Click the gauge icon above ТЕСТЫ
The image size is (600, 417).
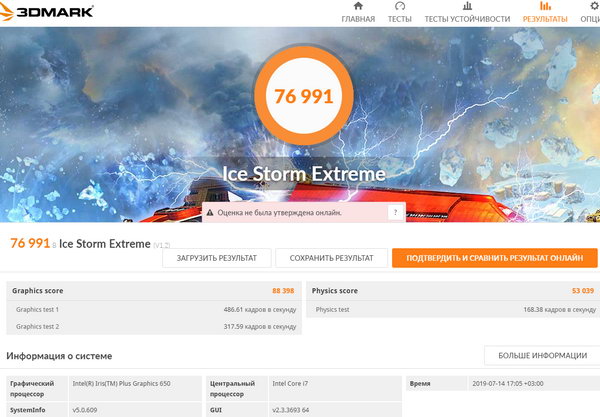pos(400,6)
